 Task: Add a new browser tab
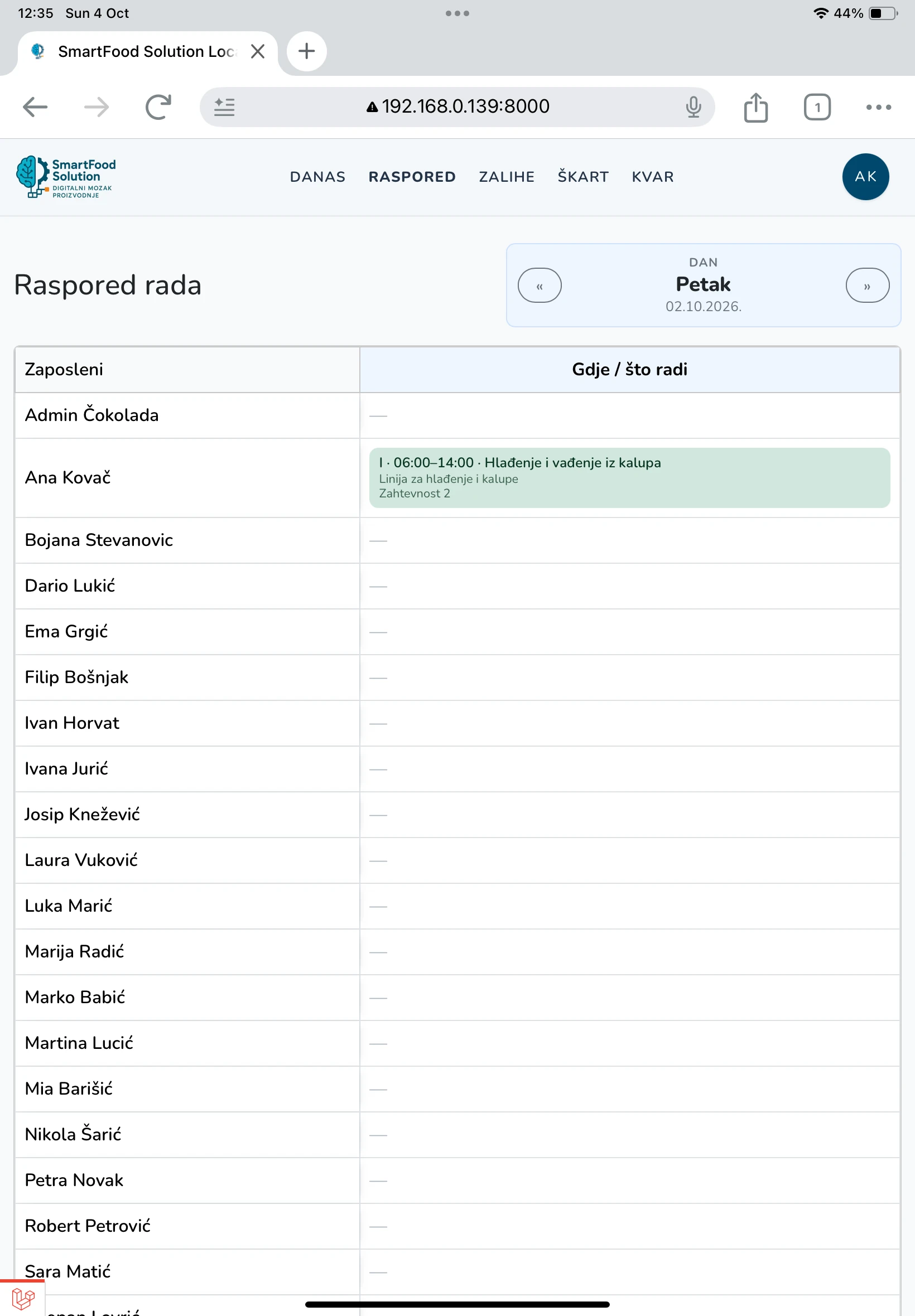[x=307, y=51]
